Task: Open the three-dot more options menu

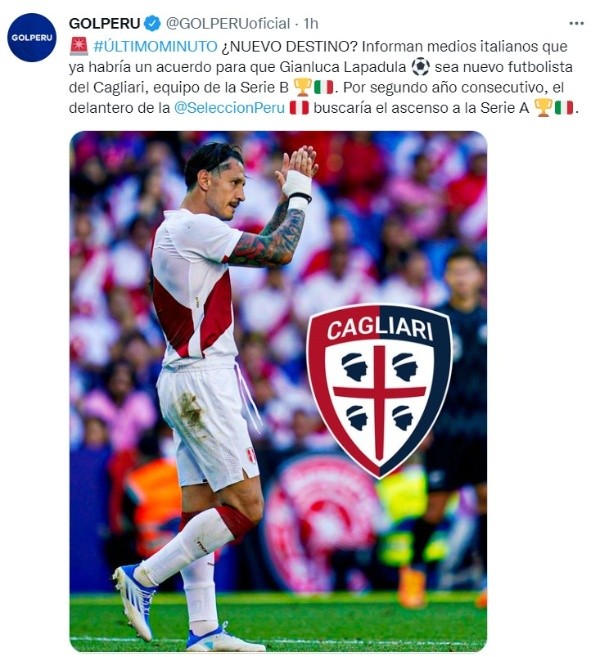Action: [577, 23]
